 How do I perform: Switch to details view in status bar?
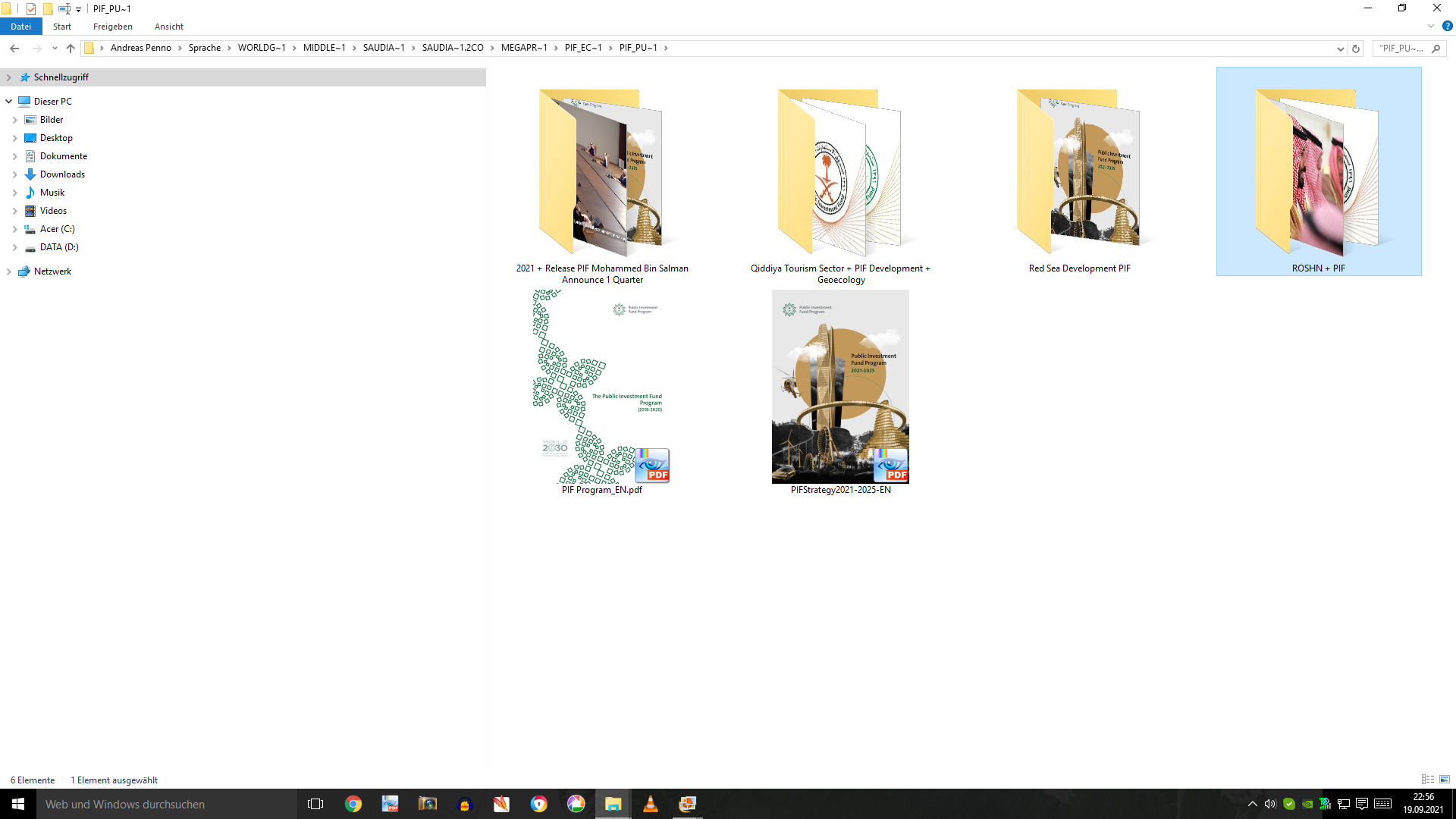[1428, 780]
